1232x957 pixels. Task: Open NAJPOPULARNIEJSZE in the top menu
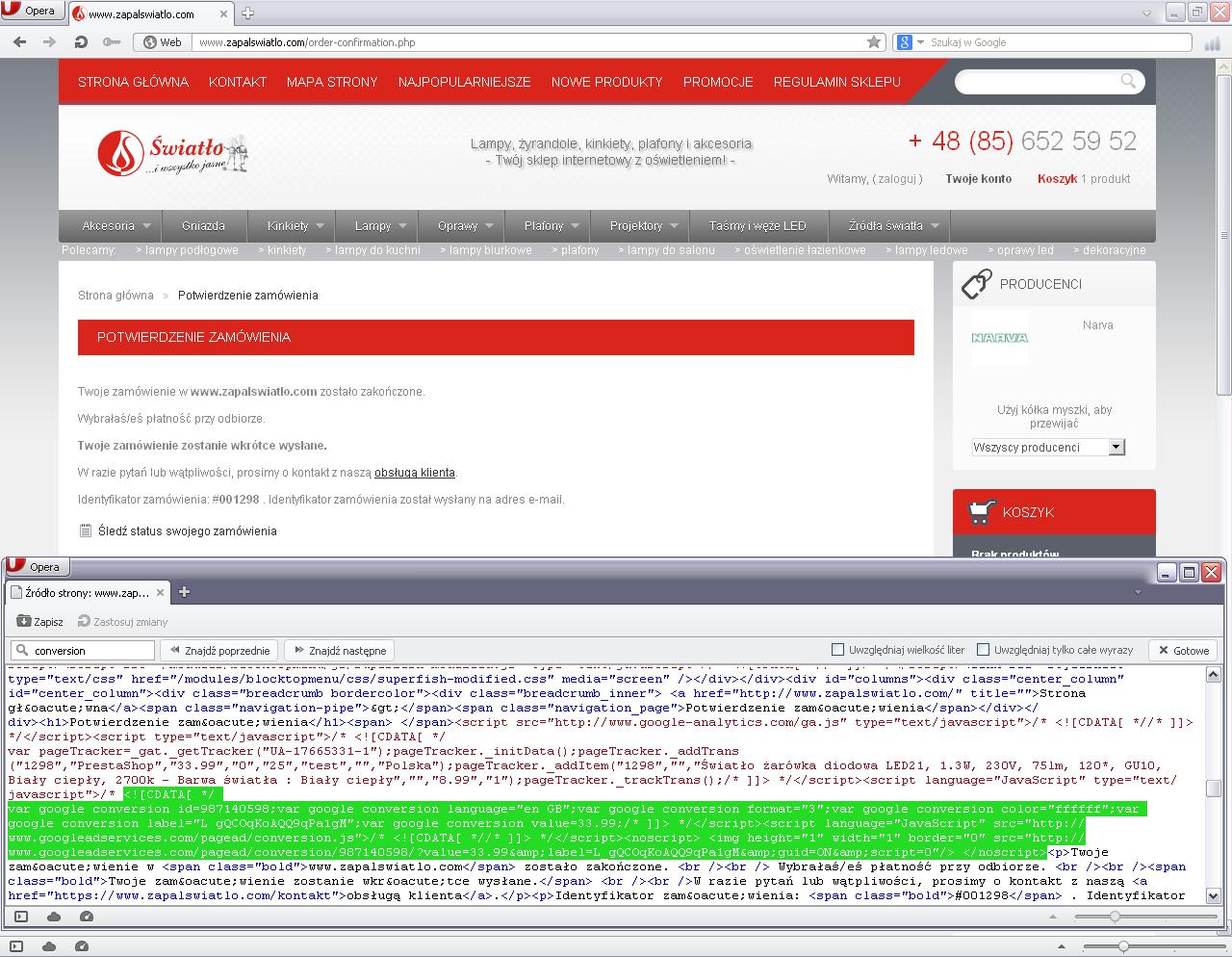[465, 82]
